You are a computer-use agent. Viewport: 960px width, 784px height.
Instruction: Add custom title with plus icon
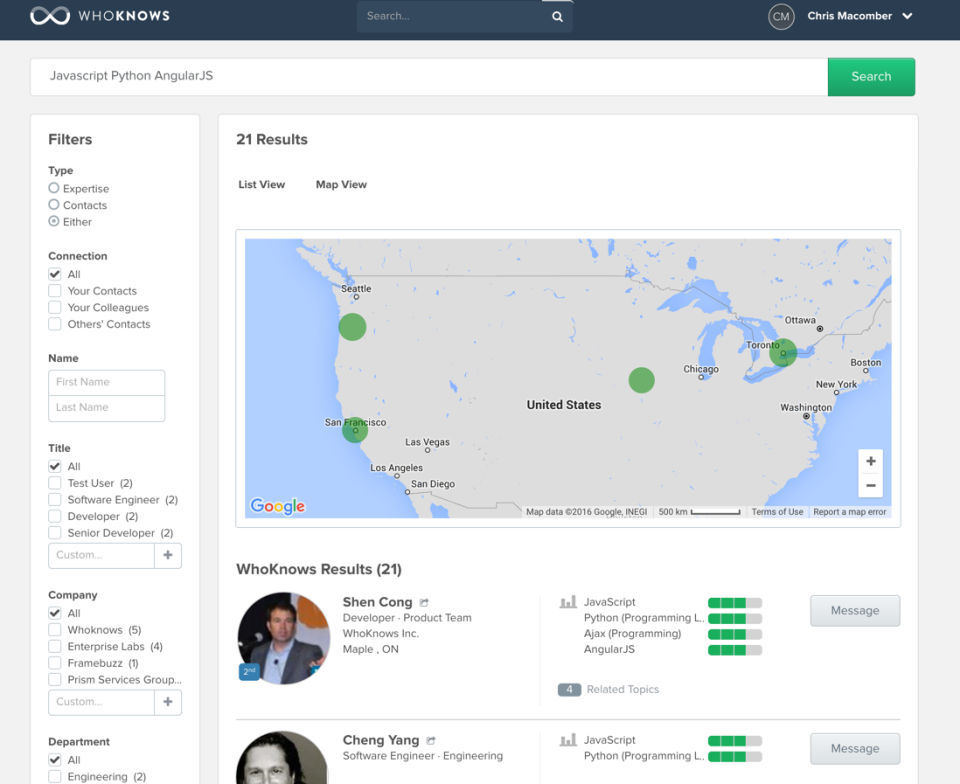coord(168,555)
